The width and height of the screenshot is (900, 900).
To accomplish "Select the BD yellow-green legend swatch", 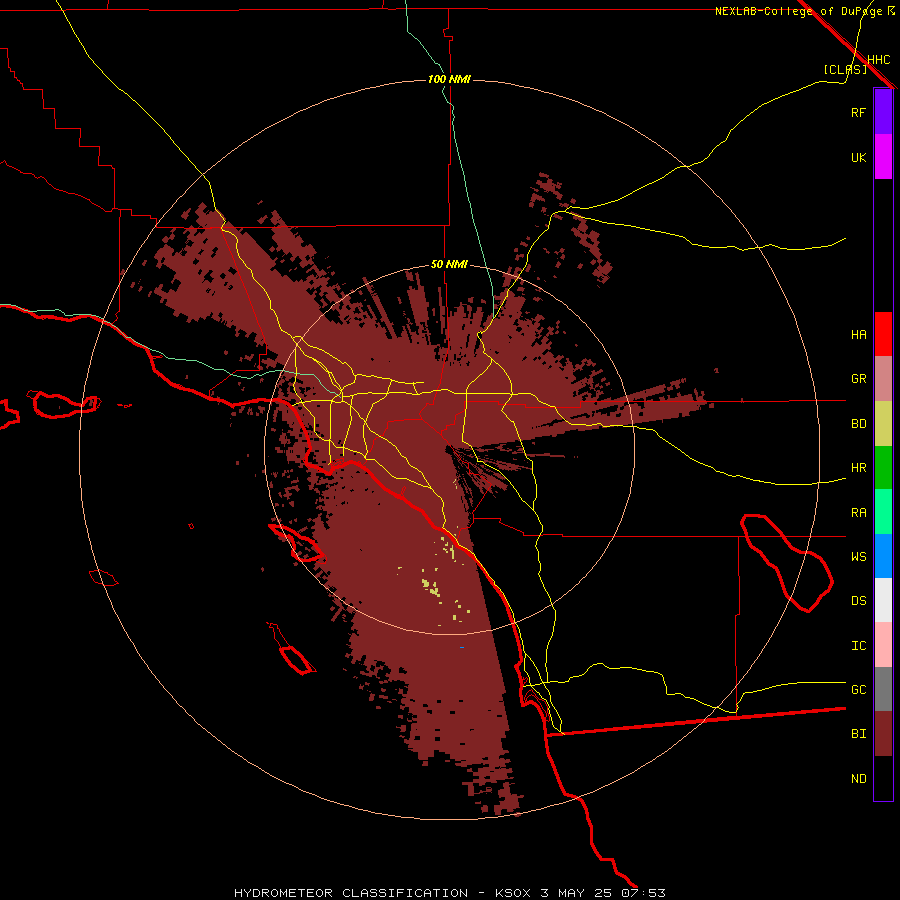I will click(x=883, y=424).
